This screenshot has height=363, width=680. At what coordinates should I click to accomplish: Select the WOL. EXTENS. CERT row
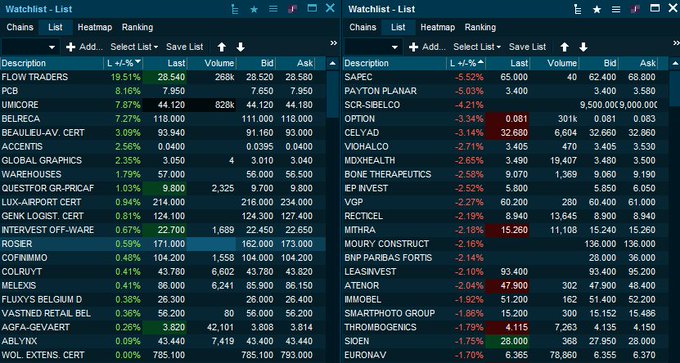pos(163,355)
